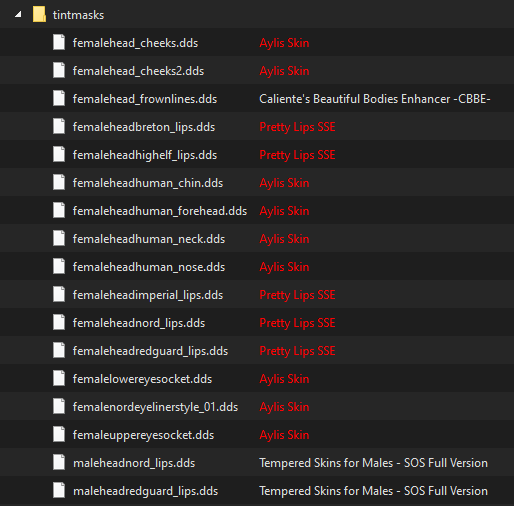Click file icon for femaleuppereyesocket.dds
The width and height of the screenshot is (514, 506).
tap(59, 435)
